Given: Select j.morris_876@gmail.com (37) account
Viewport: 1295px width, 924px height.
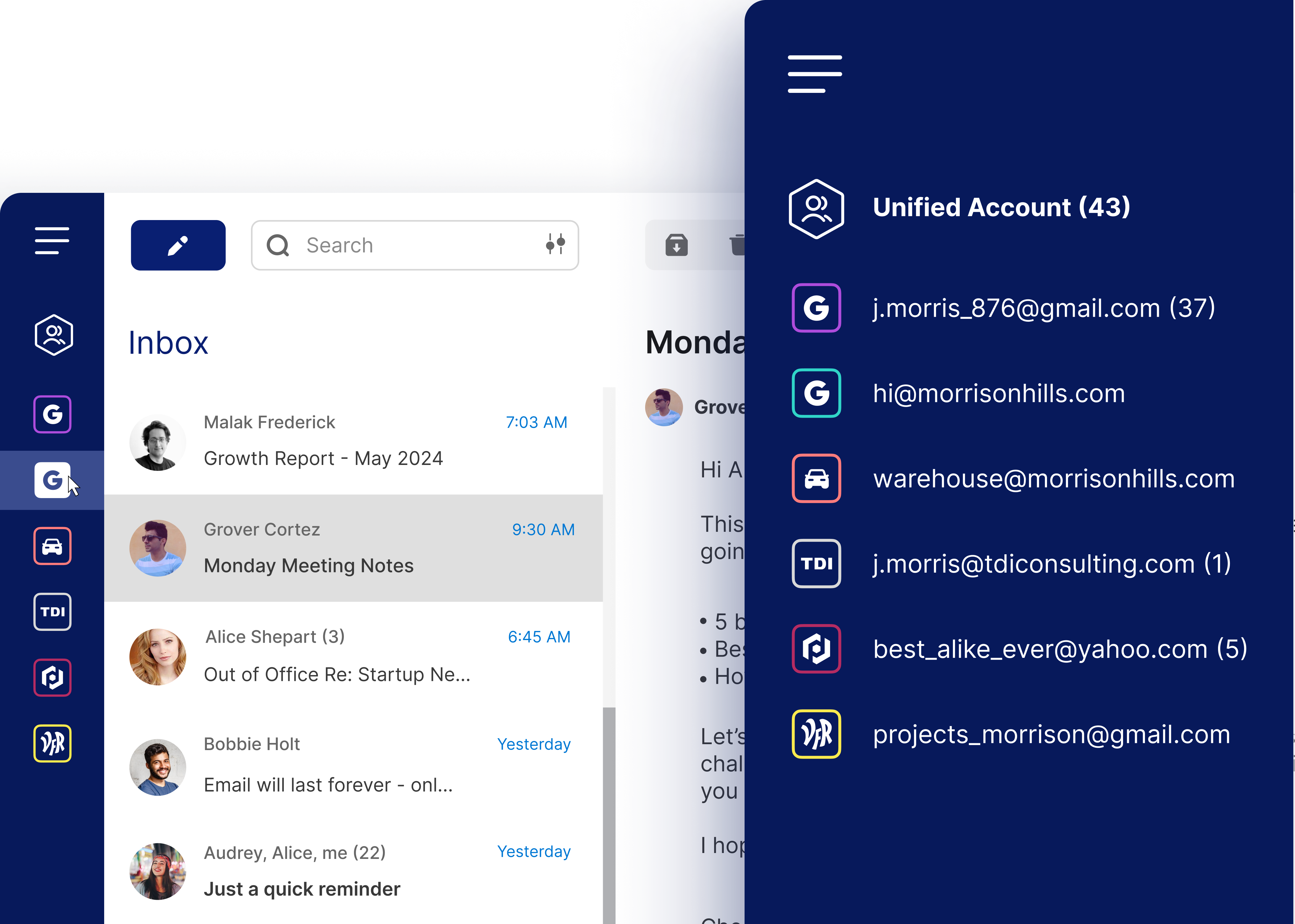Looking at the screenshot, I should (1044, 308).
